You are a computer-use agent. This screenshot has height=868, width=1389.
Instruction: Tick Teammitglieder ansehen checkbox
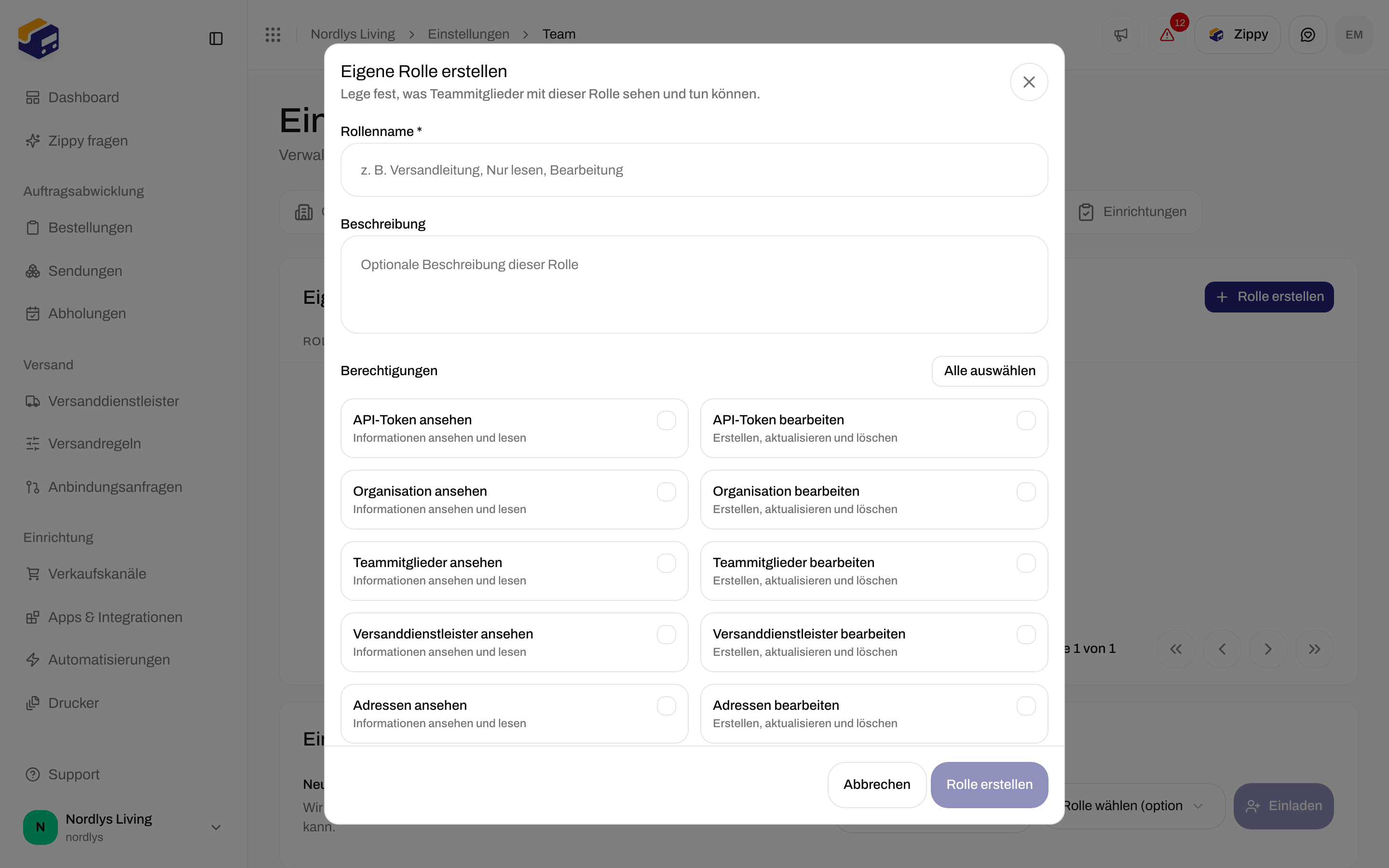[x=666, y=563]
